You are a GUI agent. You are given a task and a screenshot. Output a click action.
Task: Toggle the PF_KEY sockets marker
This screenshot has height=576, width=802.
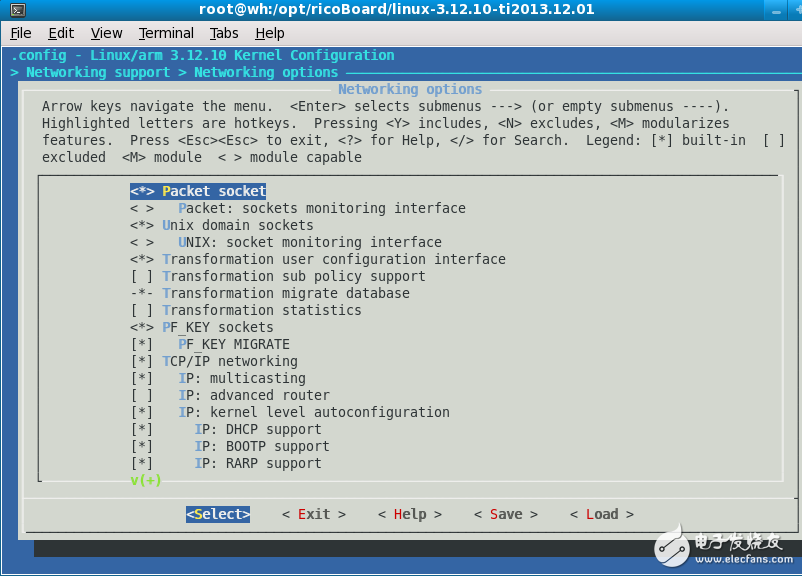point(142,327)
